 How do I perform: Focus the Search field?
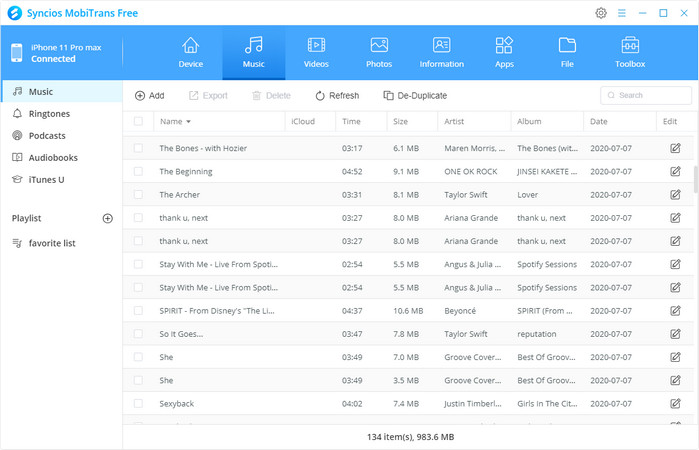pyautogui.click(x=646, y=95)
